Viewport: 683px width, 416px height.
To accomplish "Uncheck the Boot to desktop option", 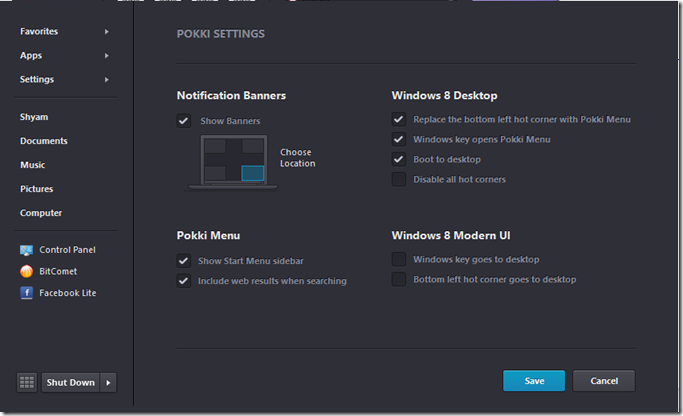I will (x=399, y=159).
